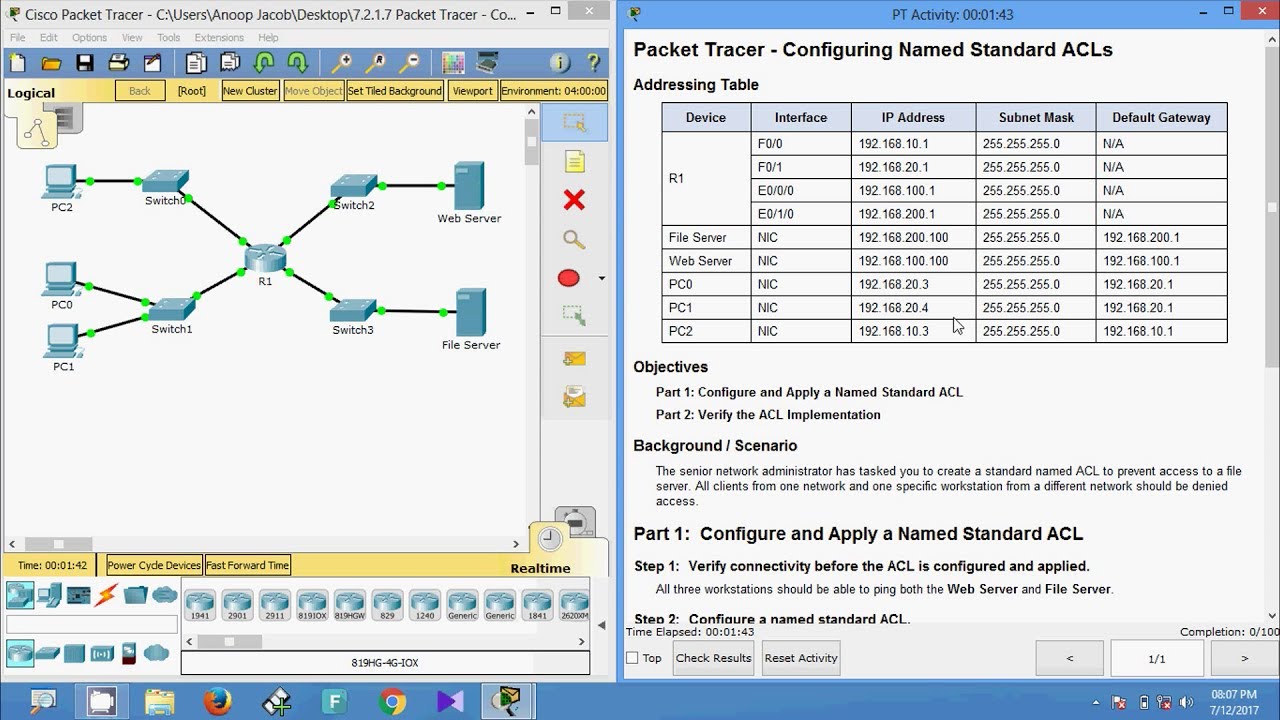Save the activity with floppy disk icon
The height and width of the screenshot is (720, 1280).
[x=85, y=63]
